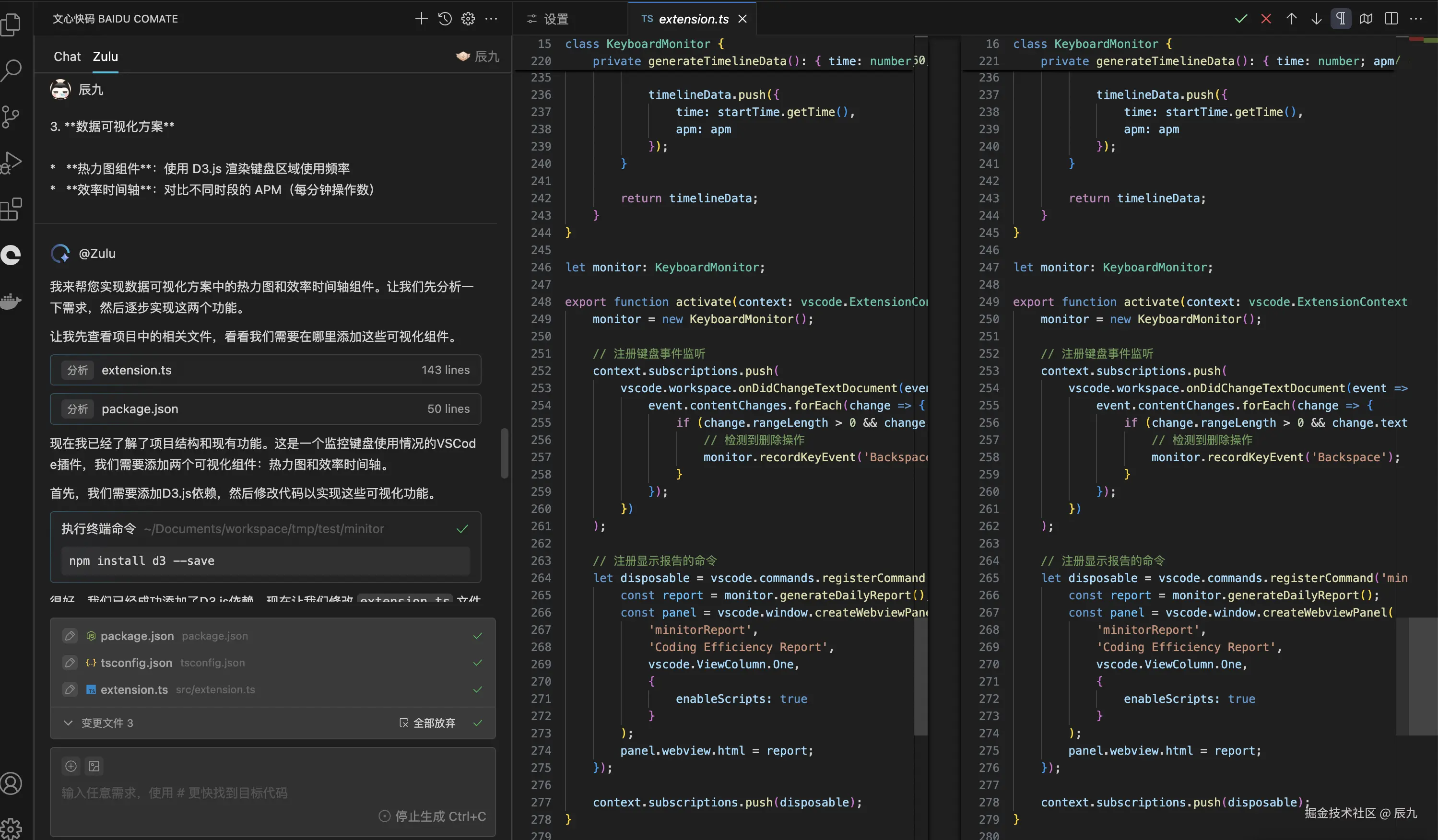
Task: Stop generation with 停止生成 button
Action: coord(432,816)
